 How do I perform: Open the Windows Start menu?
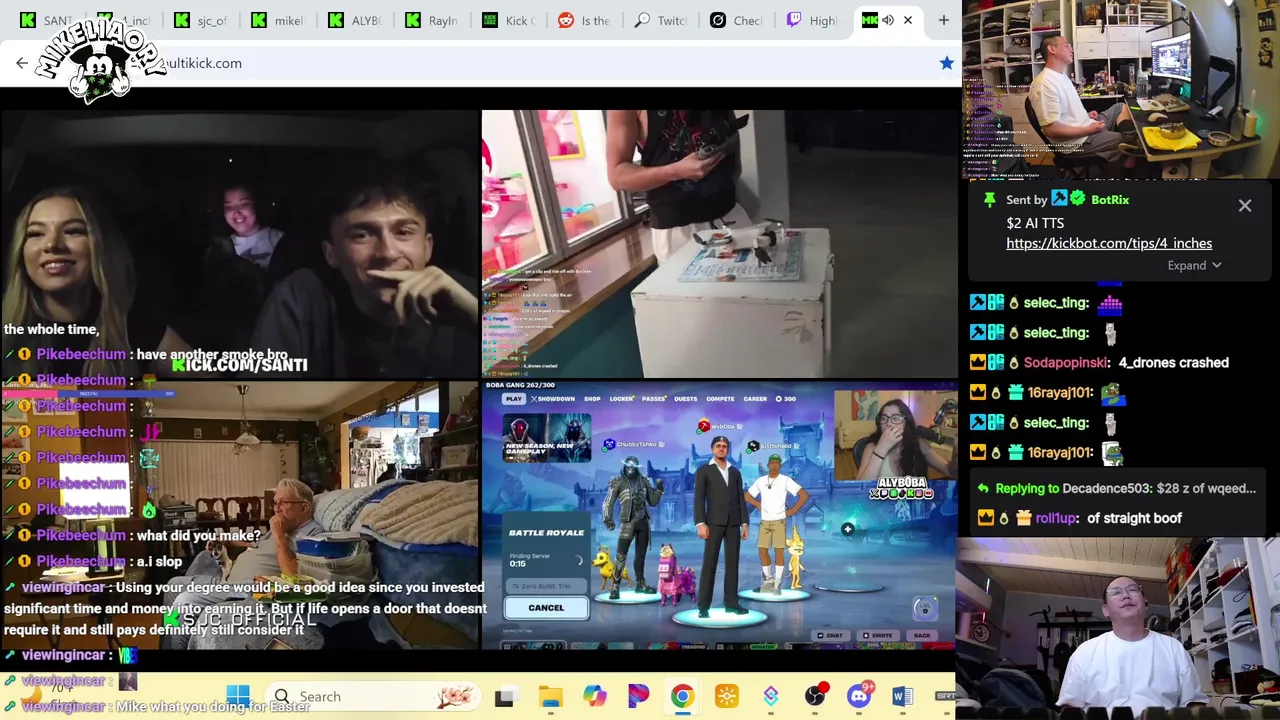pos(238,696)
